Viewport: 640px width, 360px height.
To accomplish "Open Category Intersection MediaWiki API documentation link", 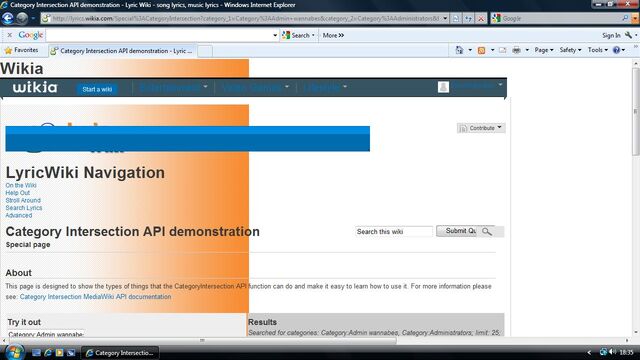I will coord(96,297).
